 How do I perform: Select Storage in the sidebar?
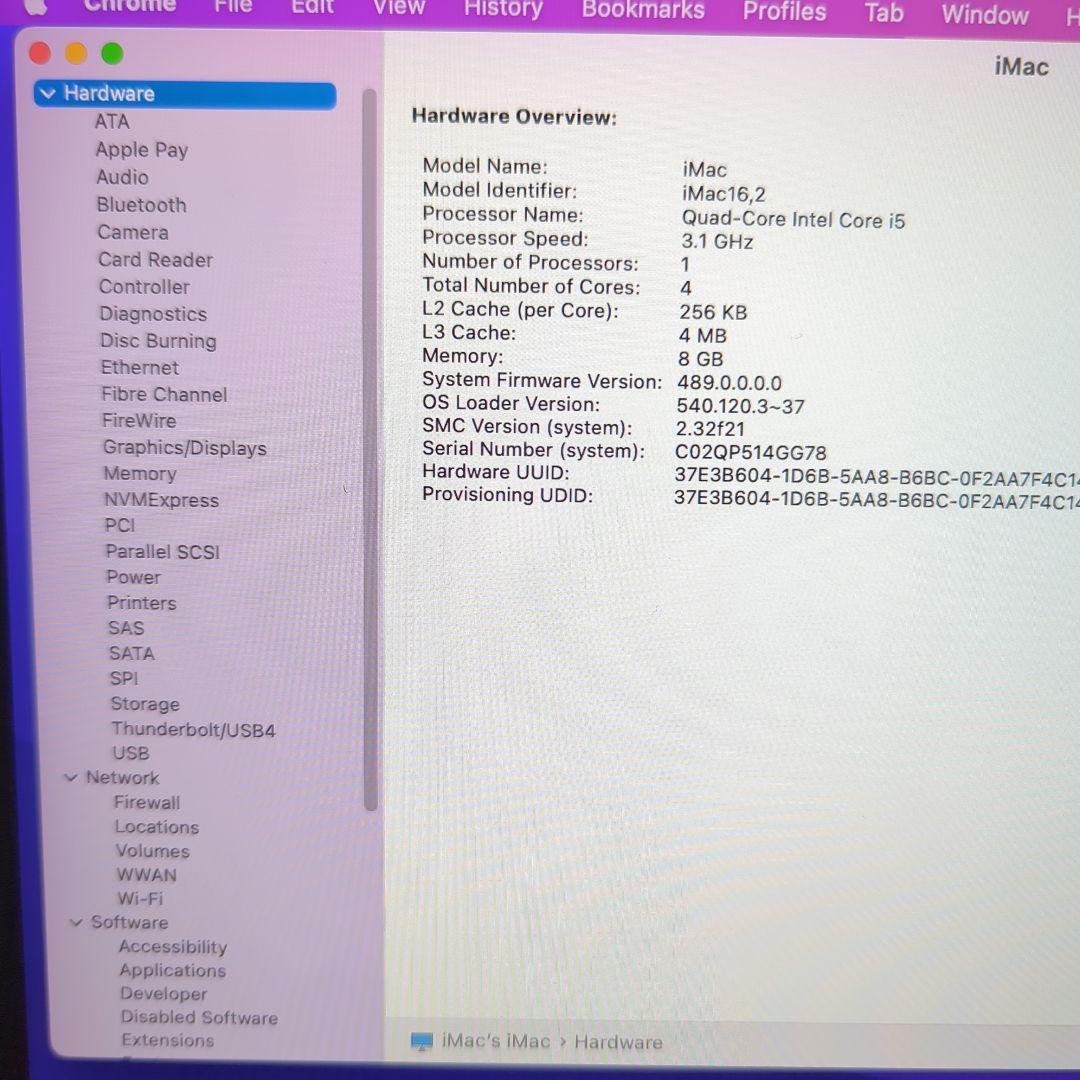pos(145,704)
